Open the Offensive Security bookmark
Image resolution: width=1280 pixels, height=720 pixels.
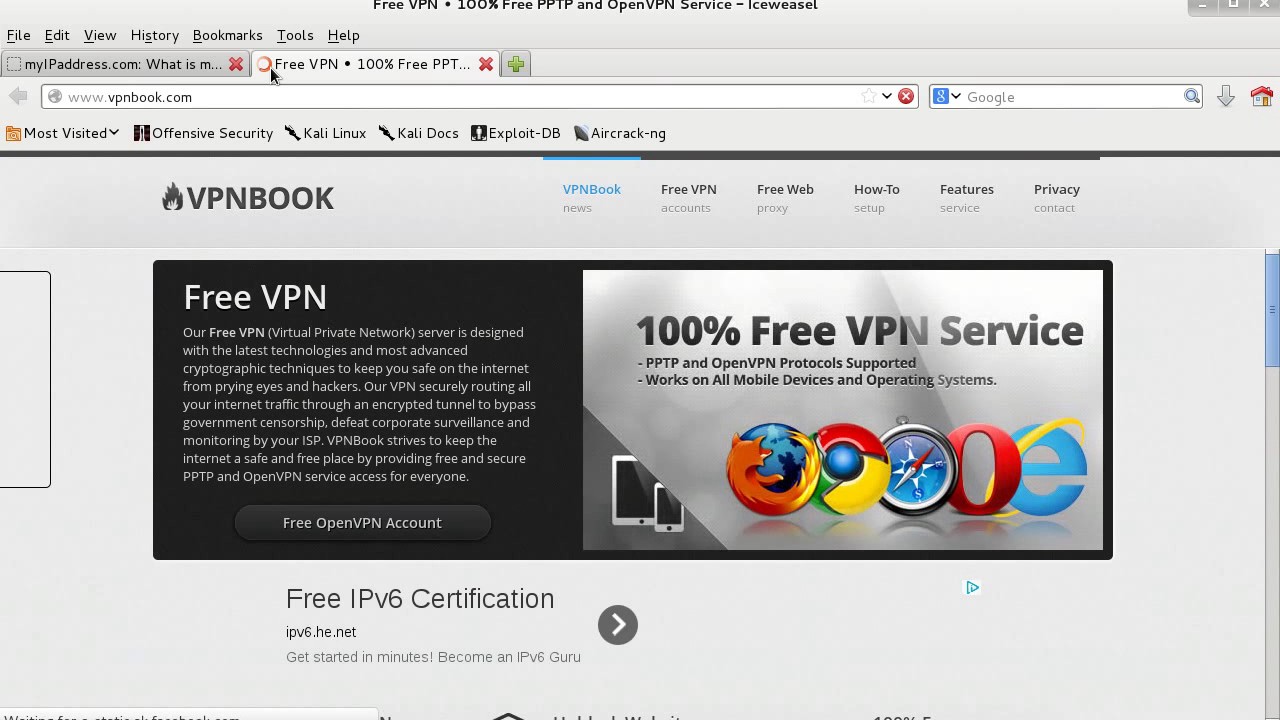(x=203, y=133)
